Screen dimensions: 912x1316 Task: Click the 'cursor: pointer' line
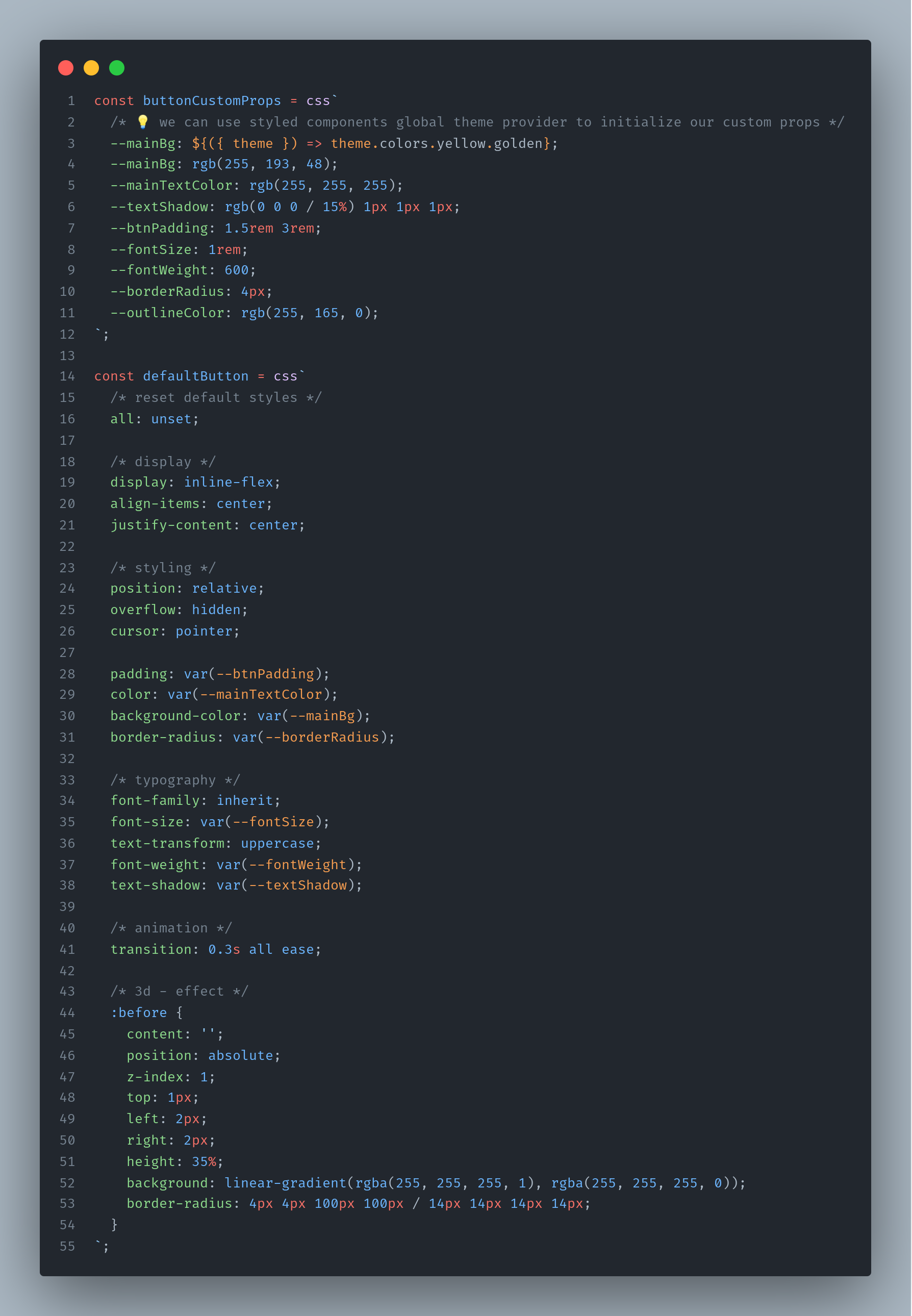point(175,631)
